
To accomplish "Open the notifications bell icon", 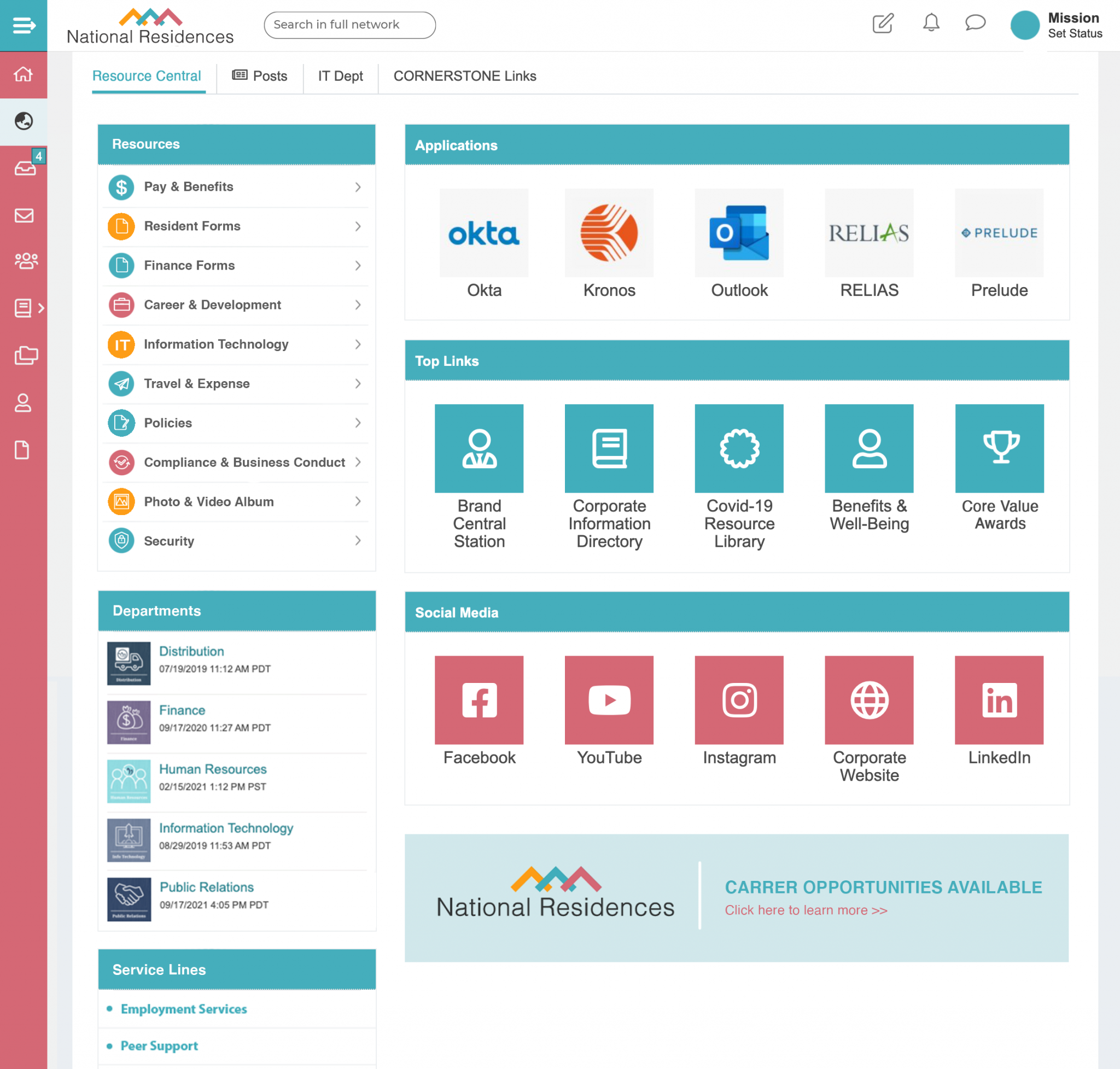I will (x=931, y=24).
